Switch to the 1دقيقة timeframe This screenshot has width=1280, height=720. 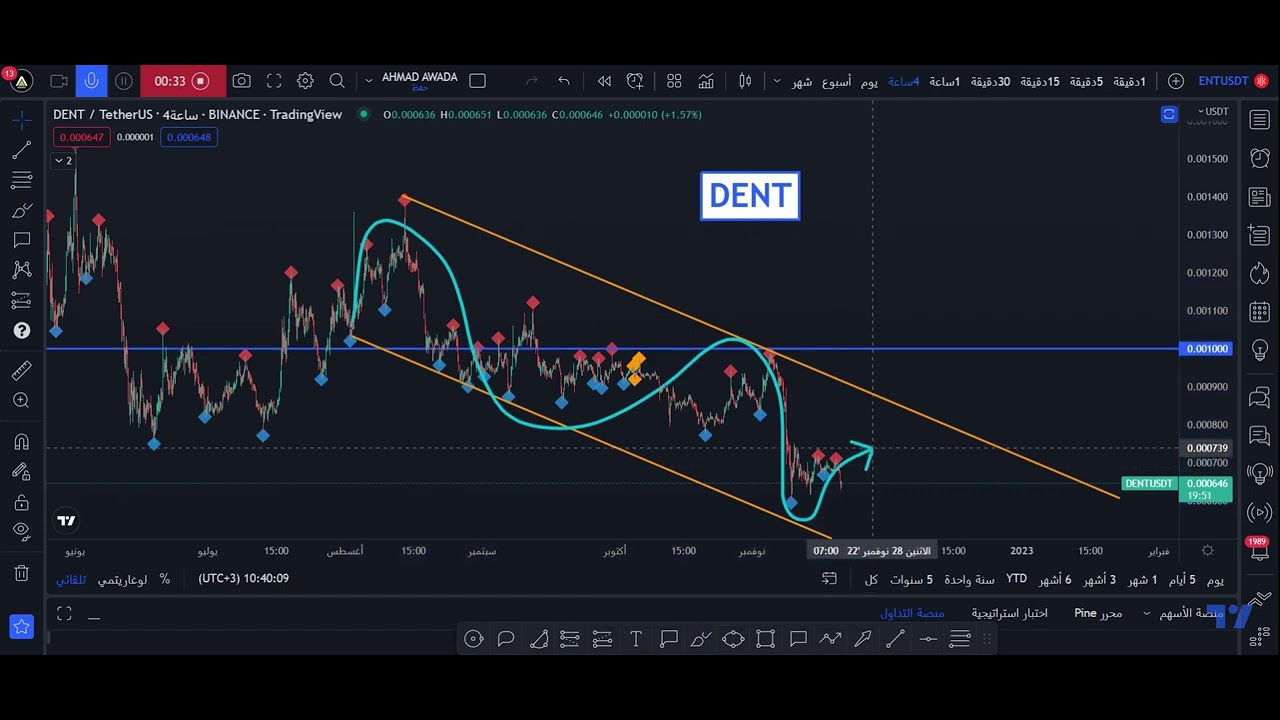[1129, 81]
